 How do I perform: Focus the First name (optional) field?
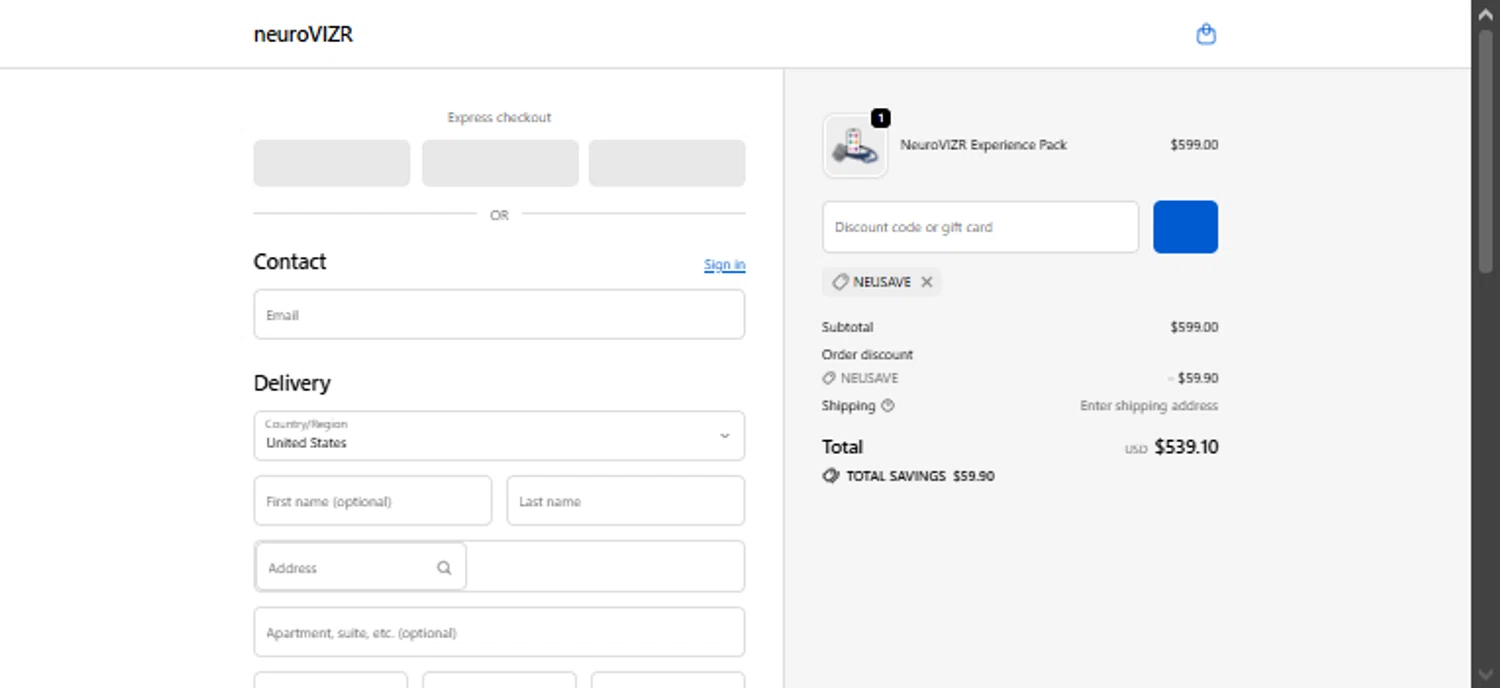pyautogui.click(x=373, y=501)
